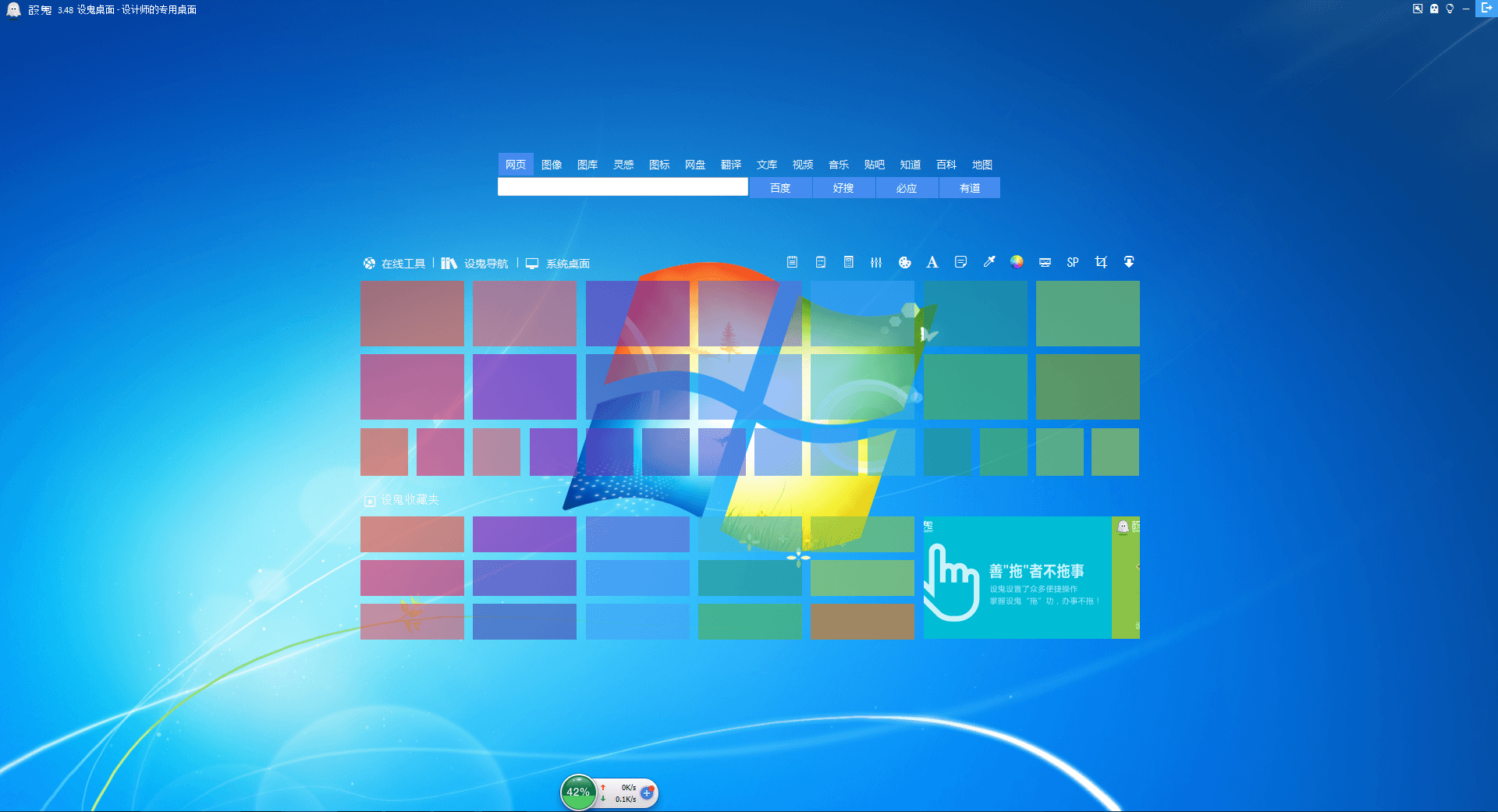
Task: Switch to the 音乐 search tab
Action: coord(839,165)
